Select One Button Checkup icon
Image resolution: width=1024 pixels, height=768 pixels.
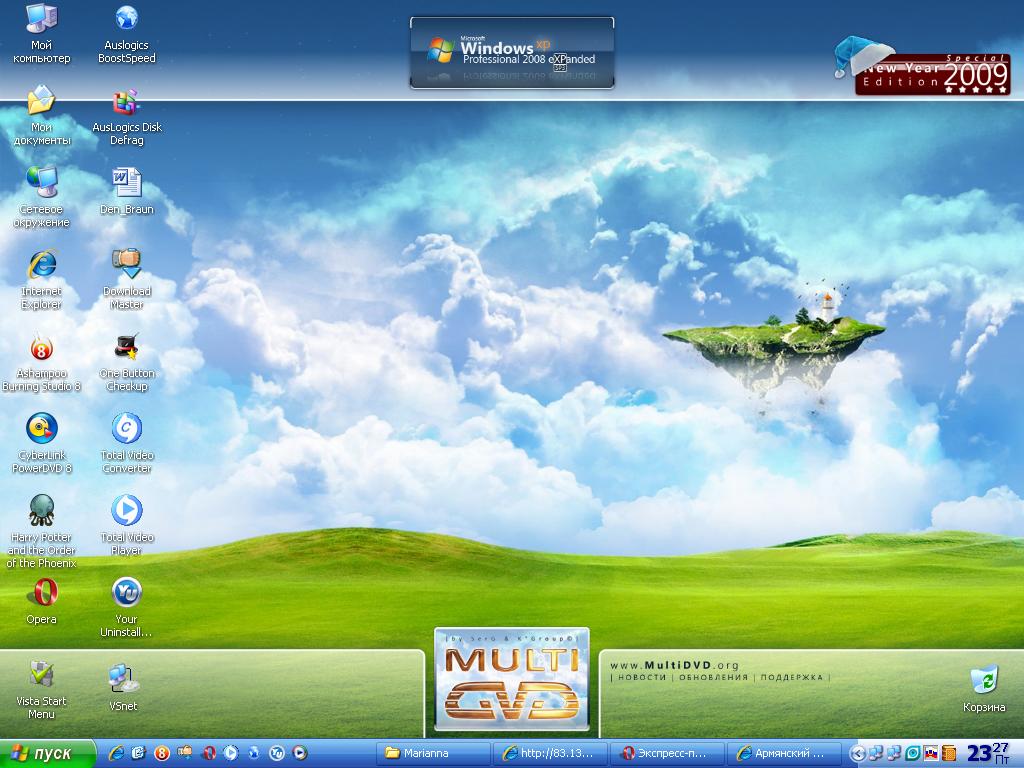[127, 349]
